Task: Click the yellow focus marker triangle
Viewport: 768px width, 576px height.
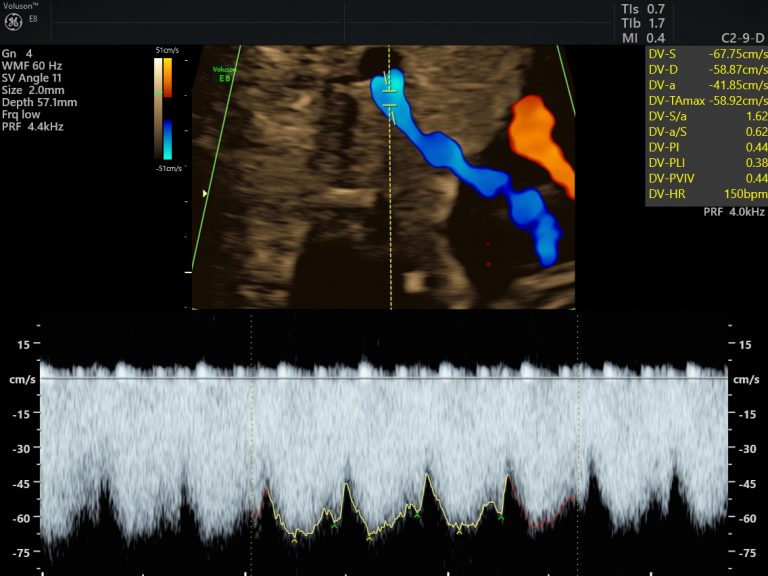Action: coord(206,194)
